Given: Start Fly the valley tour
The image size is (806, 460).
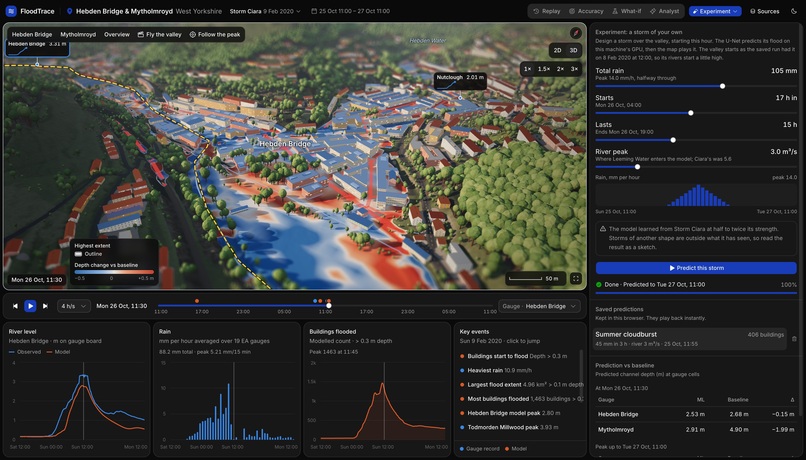Looking at the screenshot, I should click(x=159, y=34).
